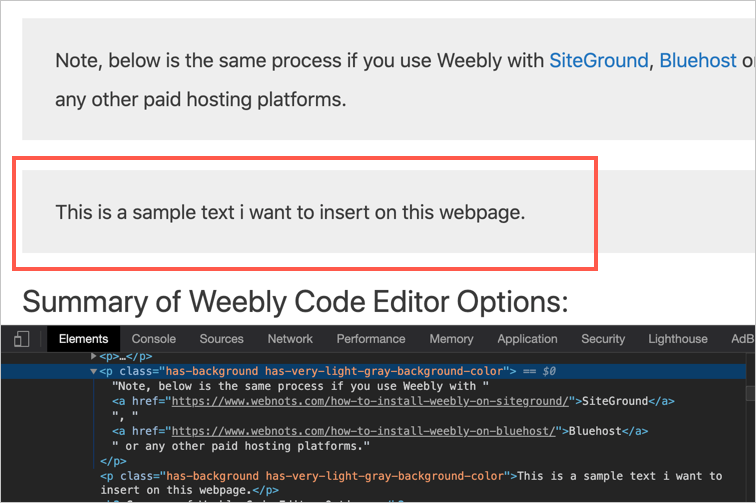This screenshot has width=756, height=503.
Task: Switch to the Memory tab
Action: 451,339
